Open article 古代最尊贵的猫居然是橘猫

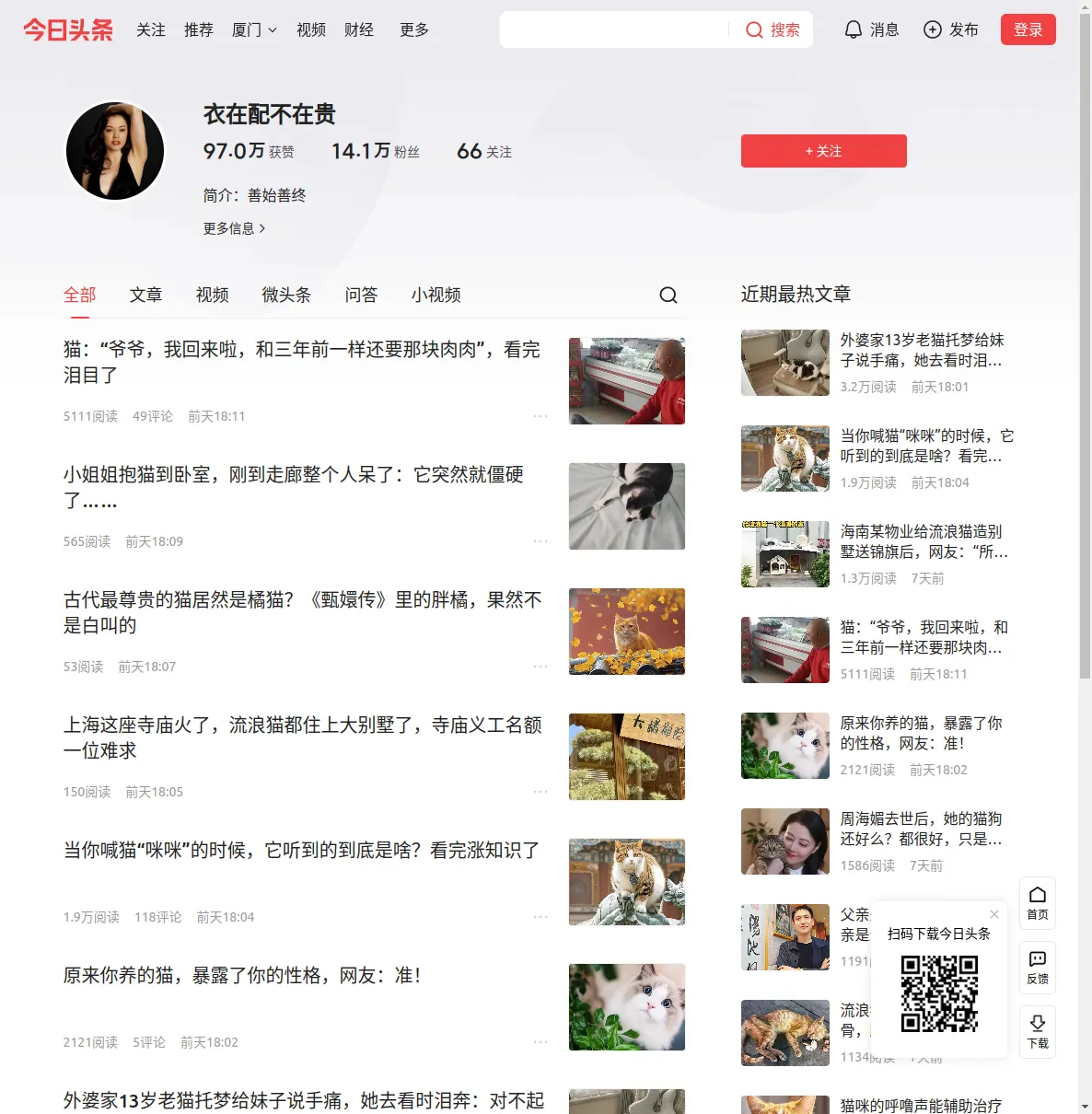[x=303, y=612]
